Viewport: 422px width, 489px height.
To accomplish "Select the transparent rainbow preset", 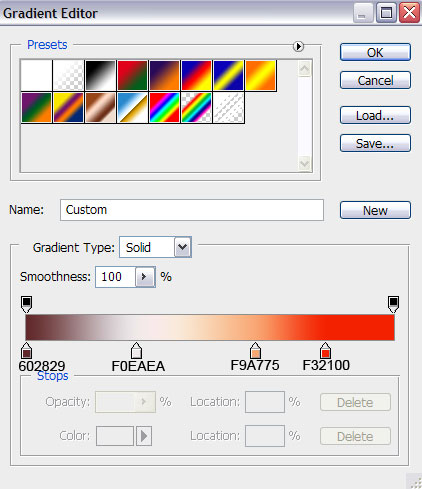I will 196,107.
